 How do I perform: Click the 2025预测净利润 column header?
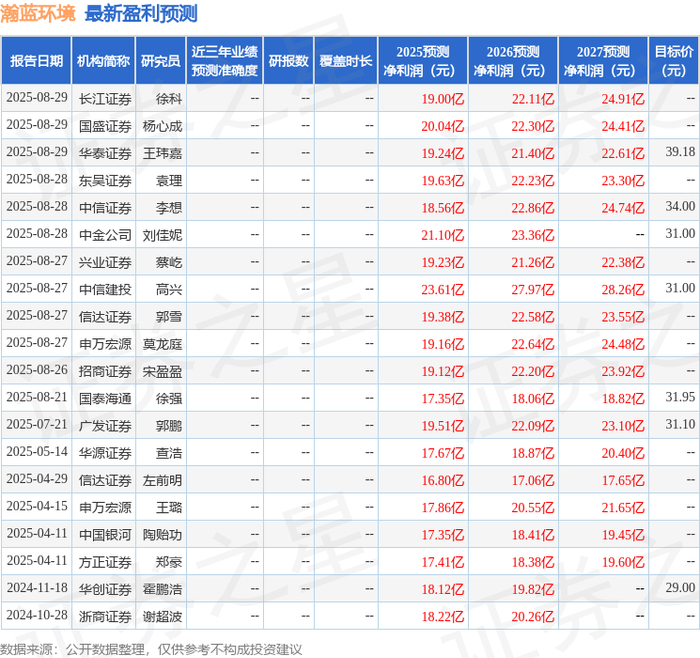tap(423, 61)
